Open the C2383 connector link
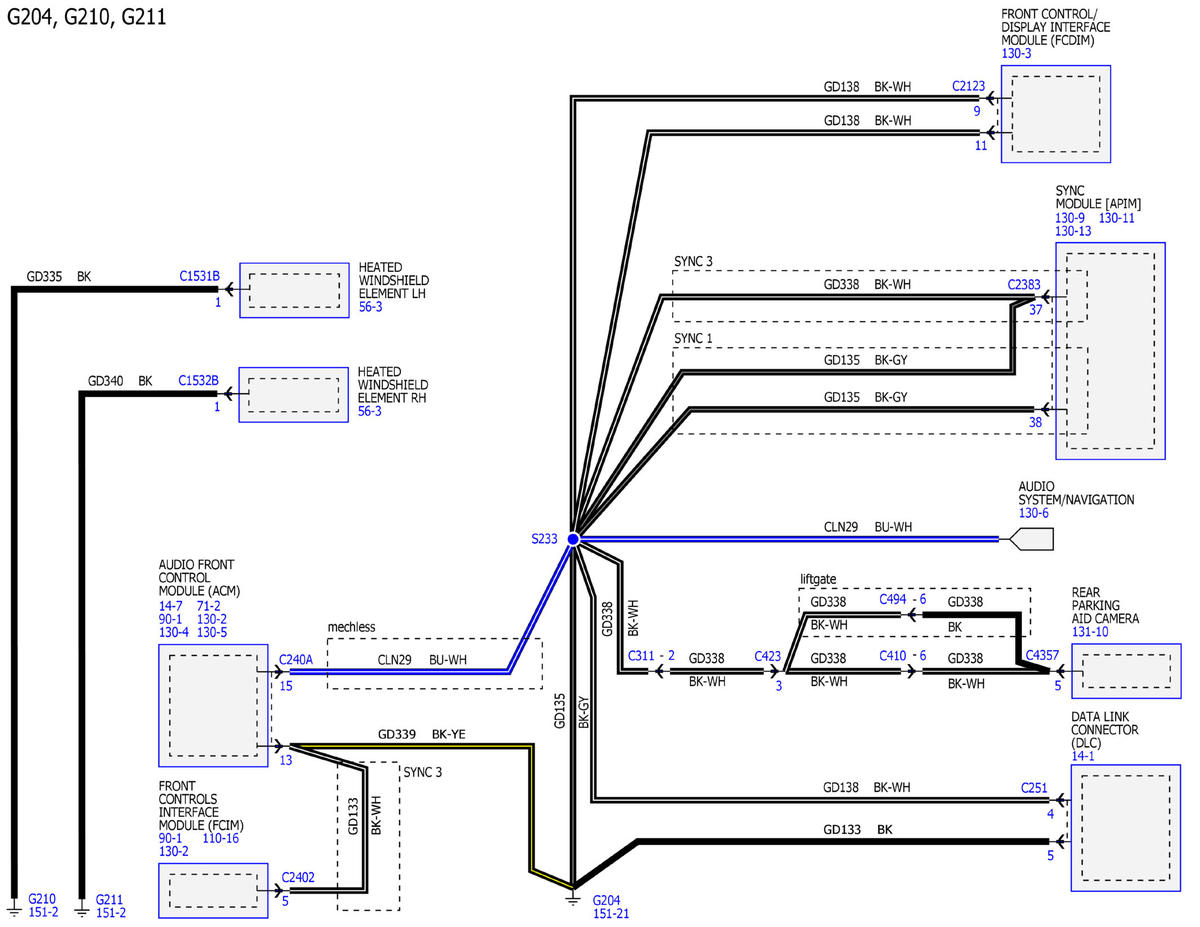Image resolution: width=1200 pixels, height=927 pixels. click(x=1024, y=285)
